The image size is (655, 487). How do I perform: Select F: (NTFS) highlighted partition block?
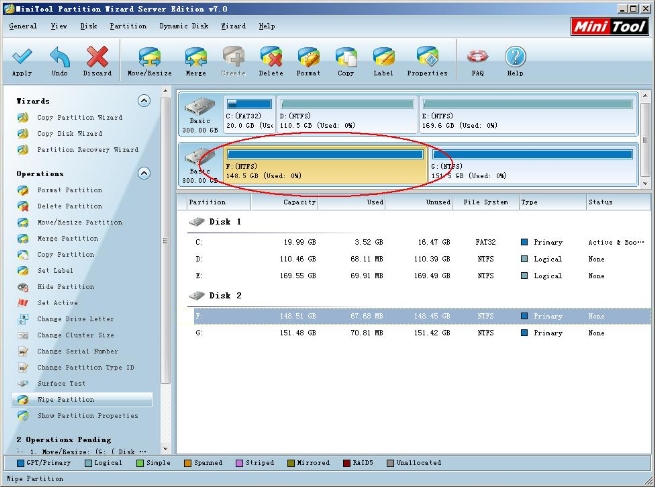pos(325,165)
